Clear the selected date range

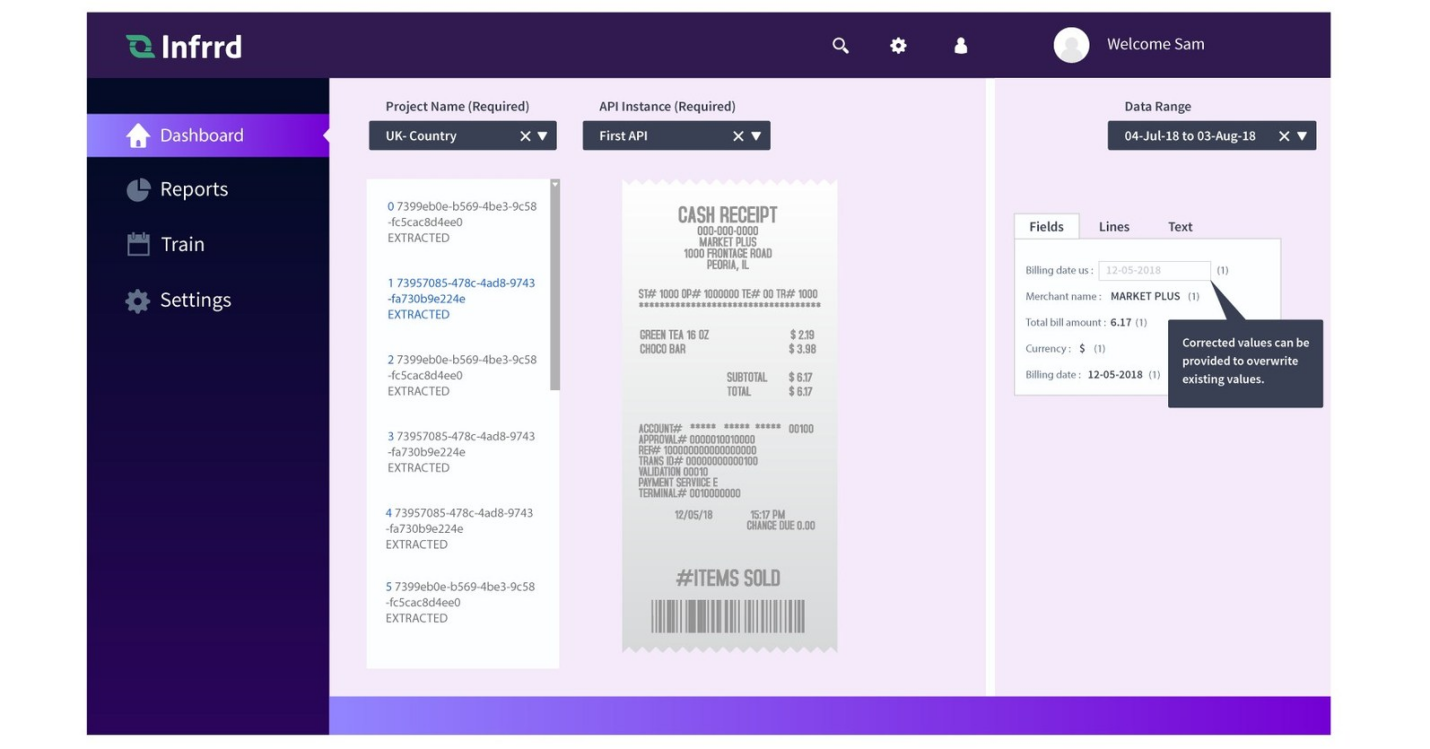pyautogui.click(x=1284, y=136)
